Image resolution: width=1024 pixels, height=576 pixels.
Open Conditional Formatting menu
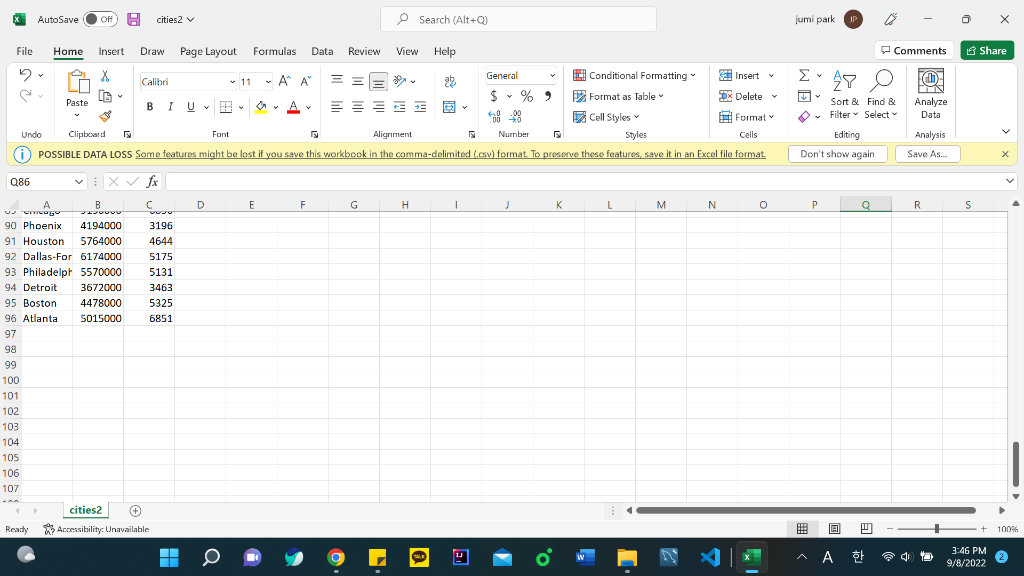[634, 76]
